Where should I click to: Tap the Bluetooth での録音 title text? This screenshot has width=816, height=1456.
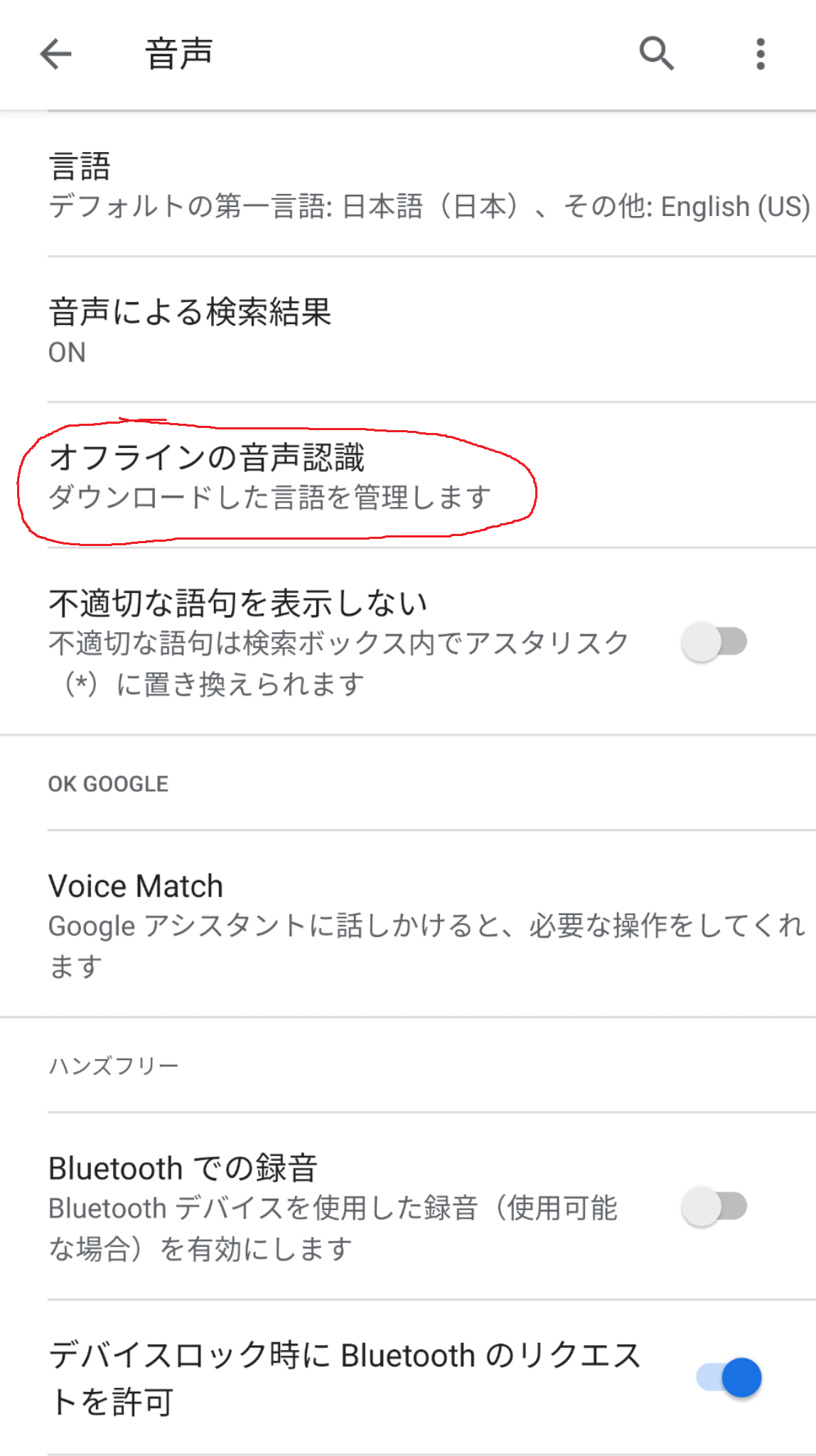tap(183, 1168)
